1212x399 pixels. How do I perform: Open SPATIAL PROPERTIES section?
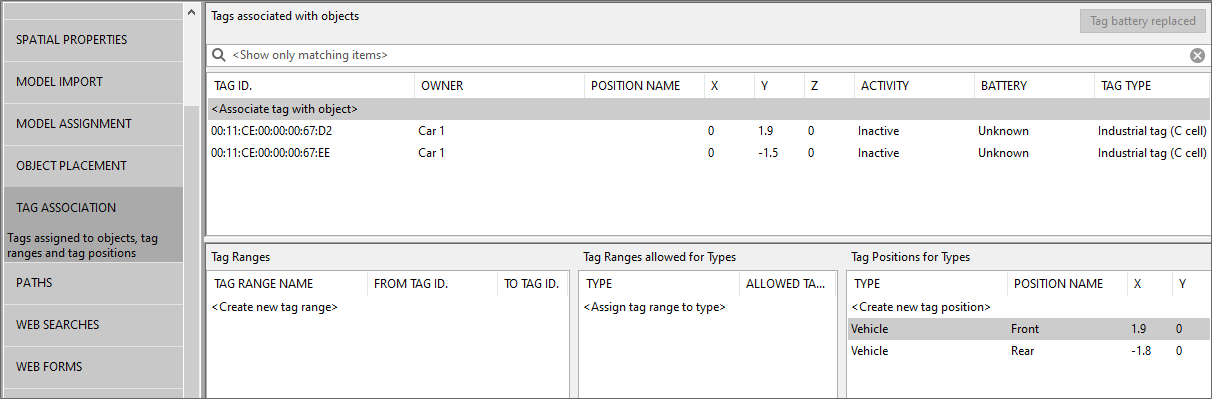tap(93, 40)
